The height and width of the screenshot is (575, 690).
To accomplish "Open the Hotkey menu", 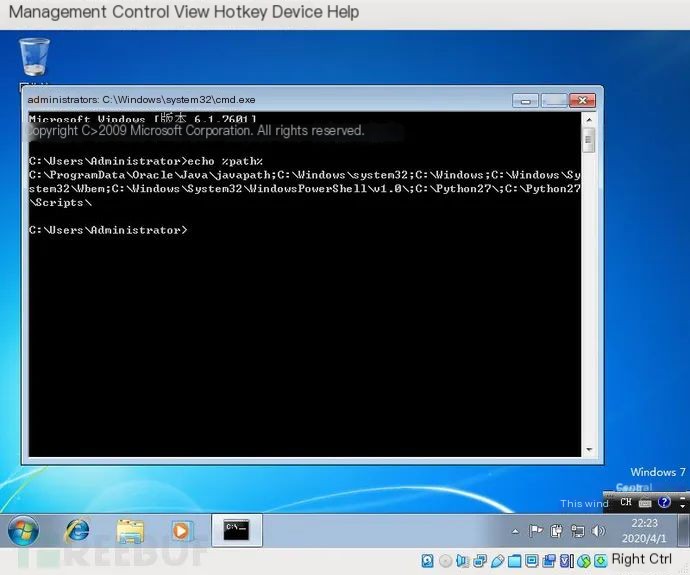I will [x=240, y=12].
